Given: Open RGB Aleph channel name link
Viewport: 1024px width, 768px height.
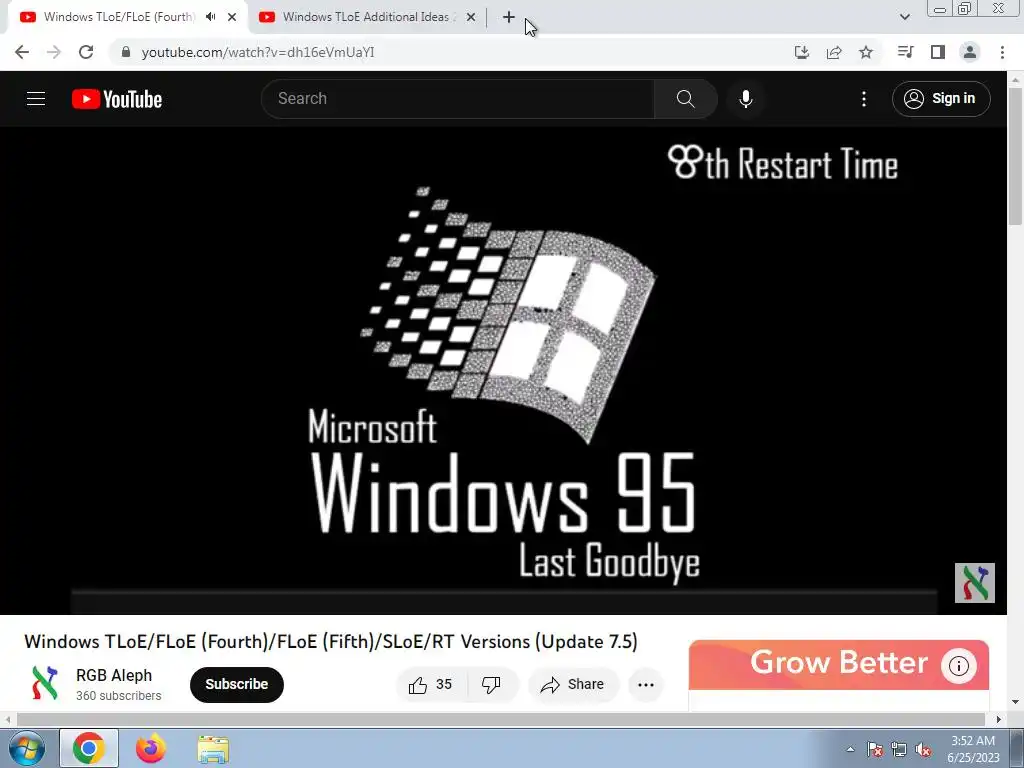Looking at the screenshot, I should pos(114,675).
